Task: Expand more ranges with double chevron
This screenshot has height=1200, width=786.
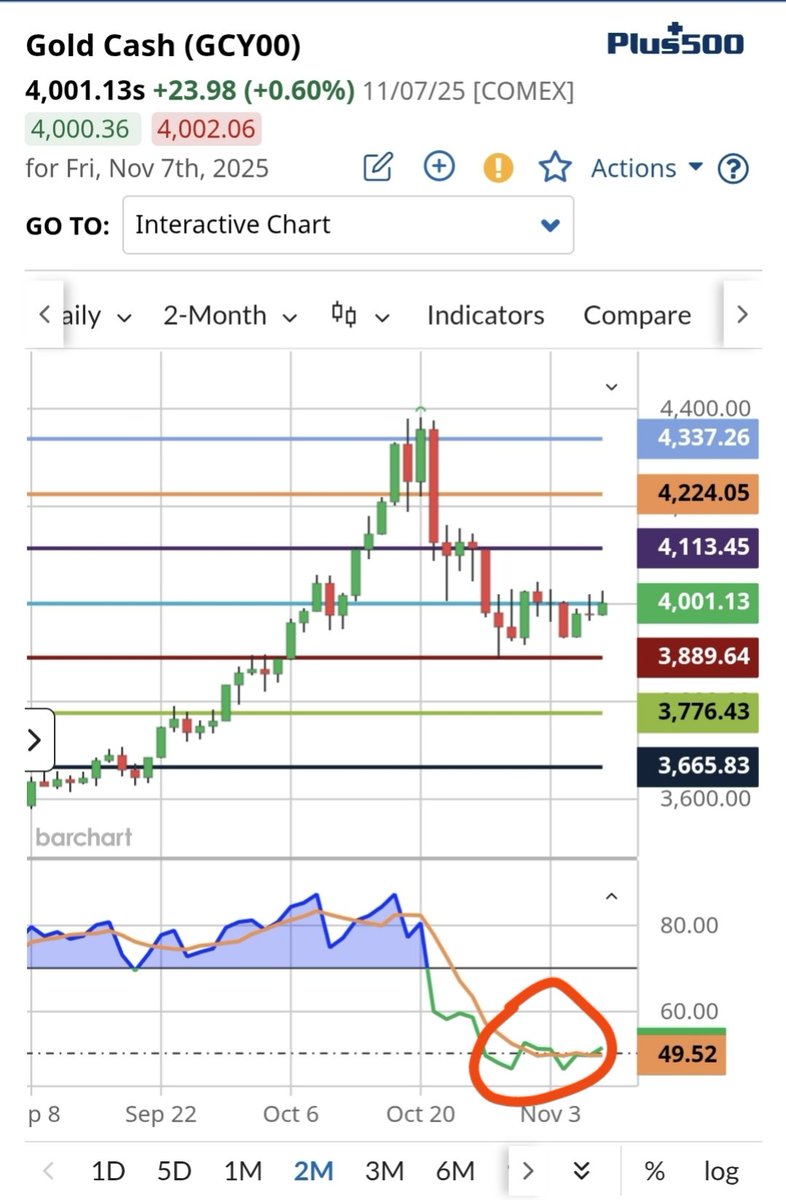Action: [582, 1171]
